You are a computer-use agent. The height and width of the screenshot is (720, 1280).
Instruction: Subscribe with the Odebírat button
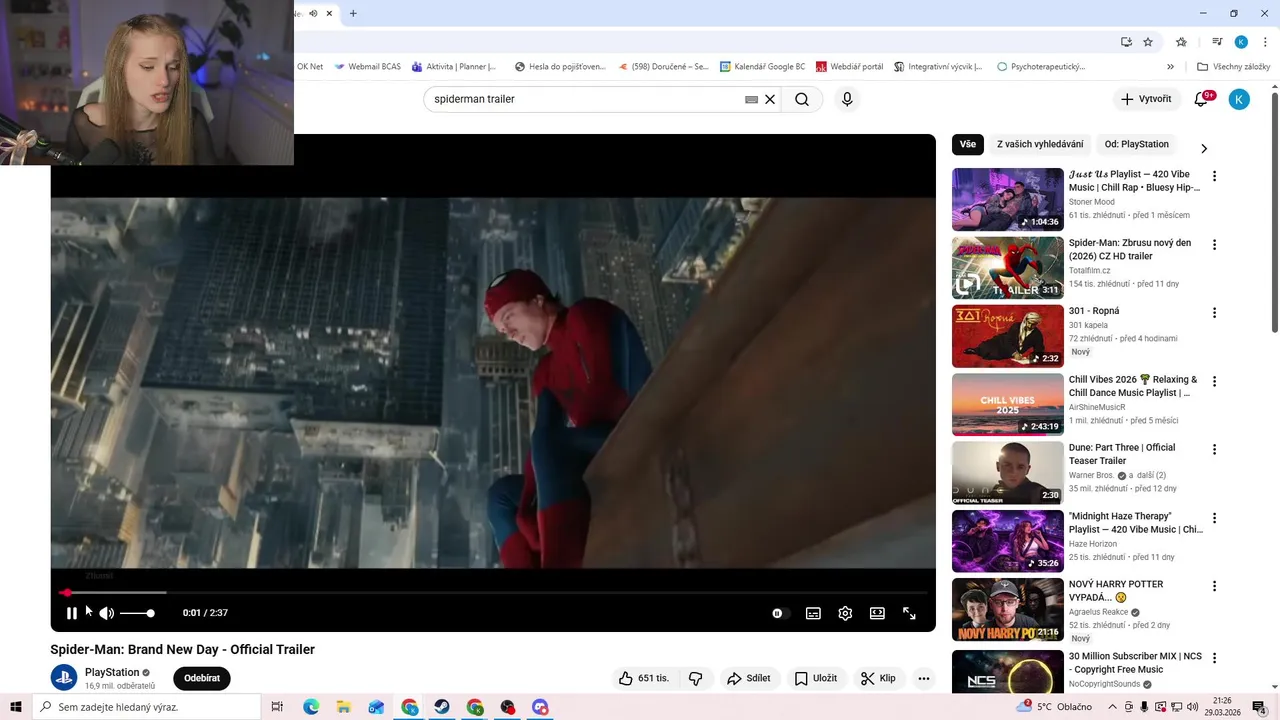coord(202,678)
